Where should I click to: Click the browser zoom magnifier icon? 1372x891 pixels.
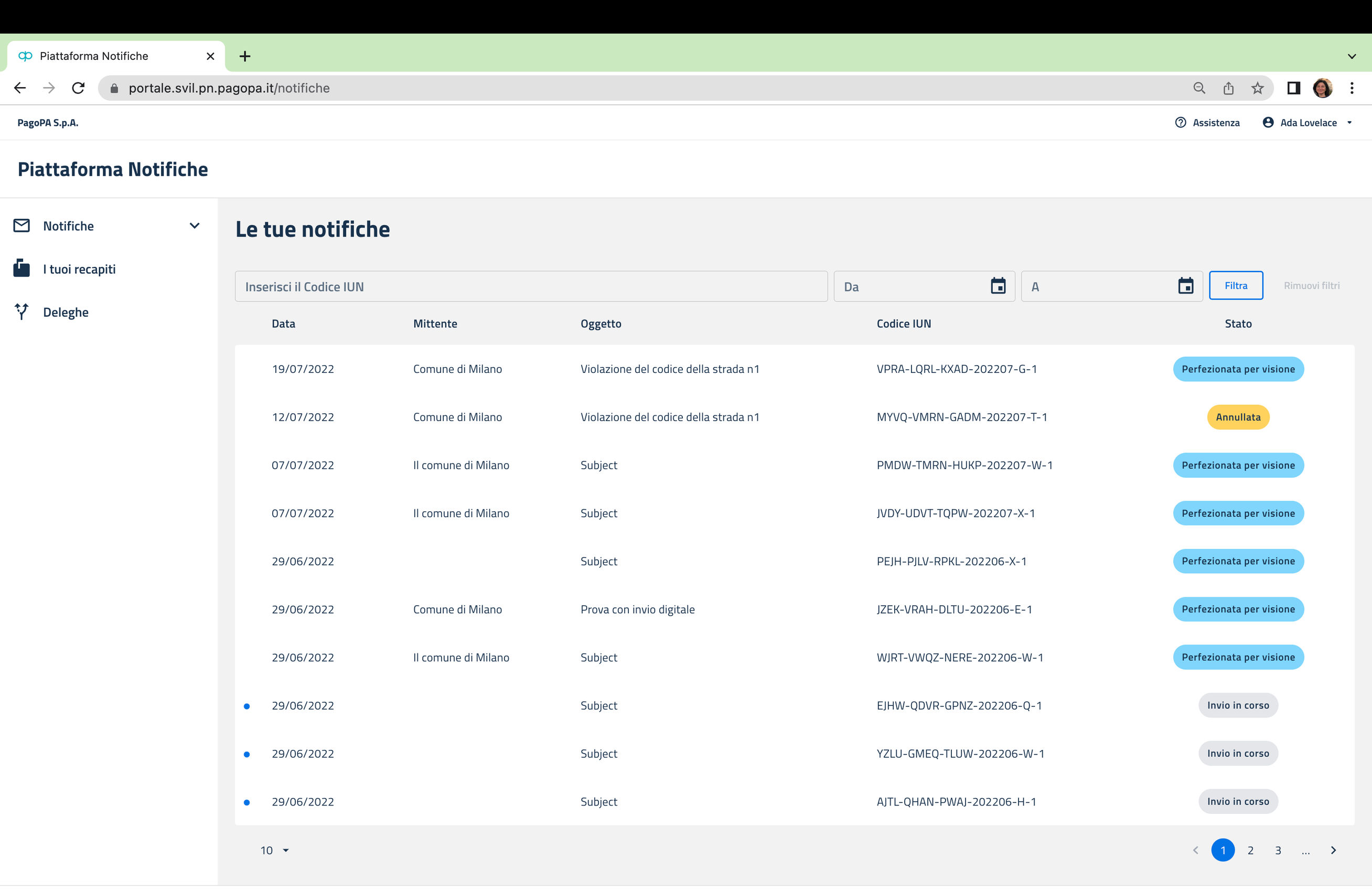(x=1199, y=88)
